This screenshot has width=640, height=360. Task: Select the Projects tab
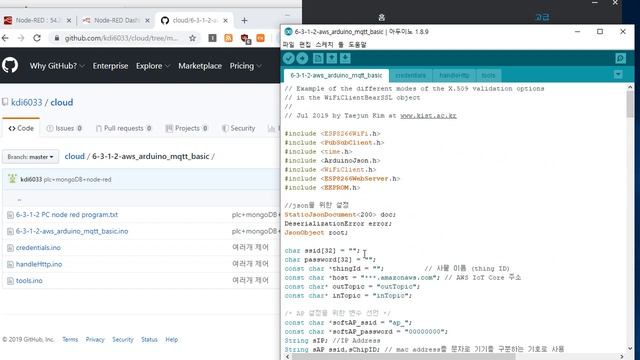coord(187,128)
